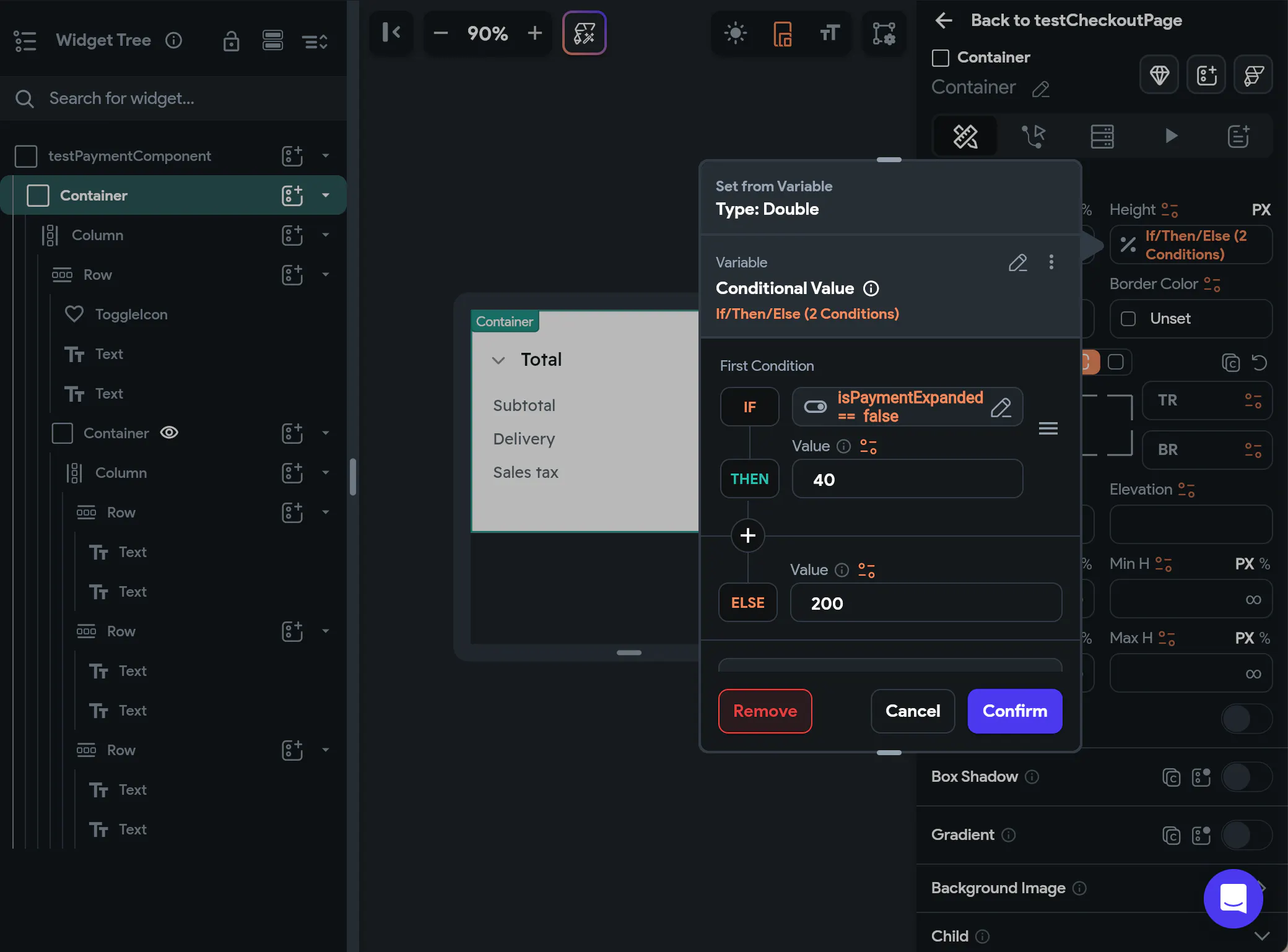This screenshot has height=952, width=1288.
Task: Open the Actions play tab
Action: coord(1170,136)
